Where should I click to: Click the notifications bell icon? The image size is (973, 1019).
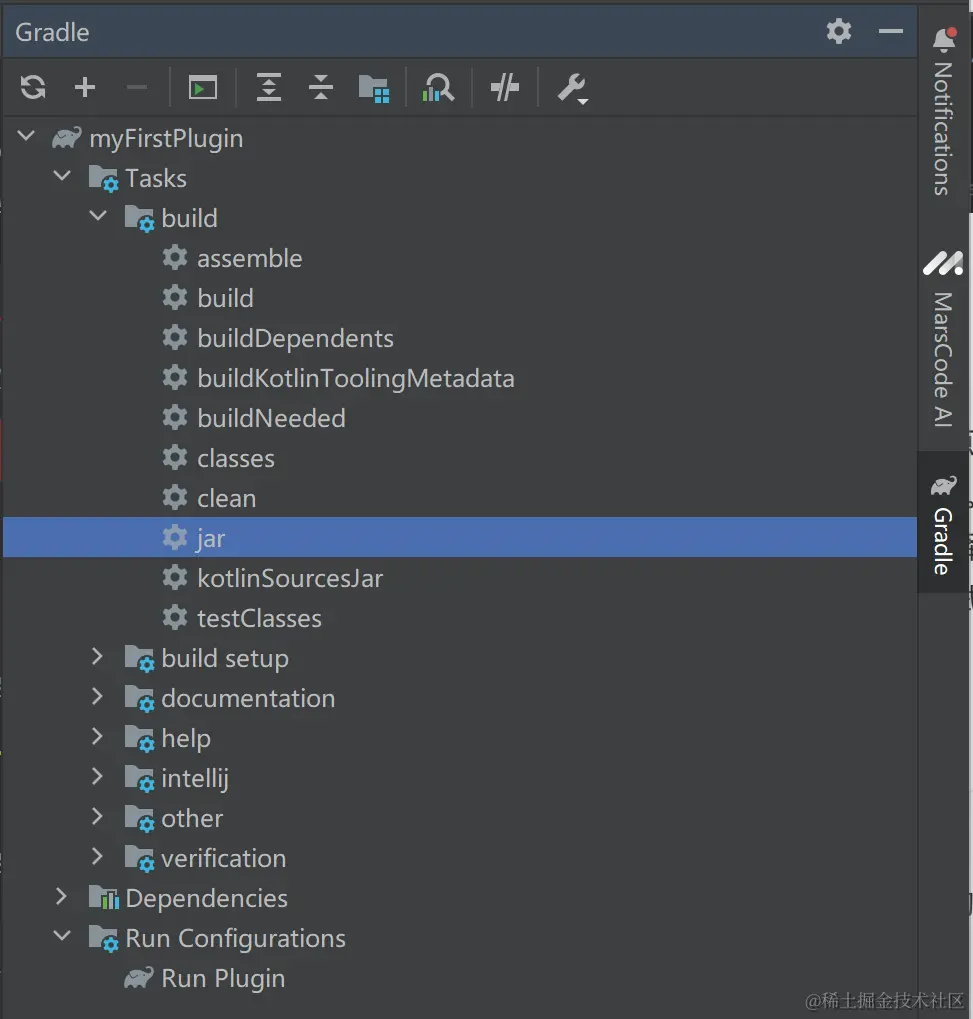tap(944, 39)
